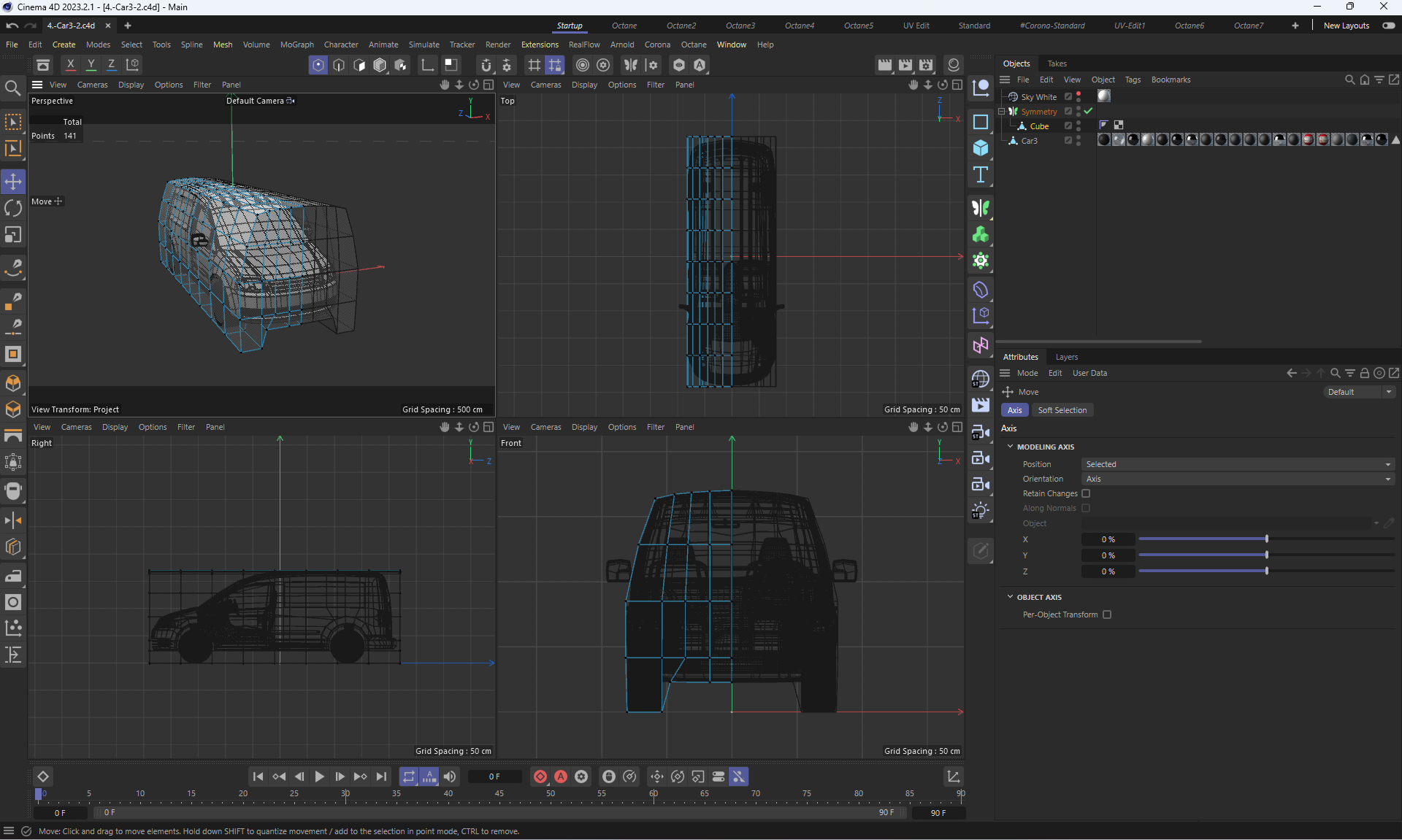
Task: Click the Soft Selection button
Action: click(1062, 410)
